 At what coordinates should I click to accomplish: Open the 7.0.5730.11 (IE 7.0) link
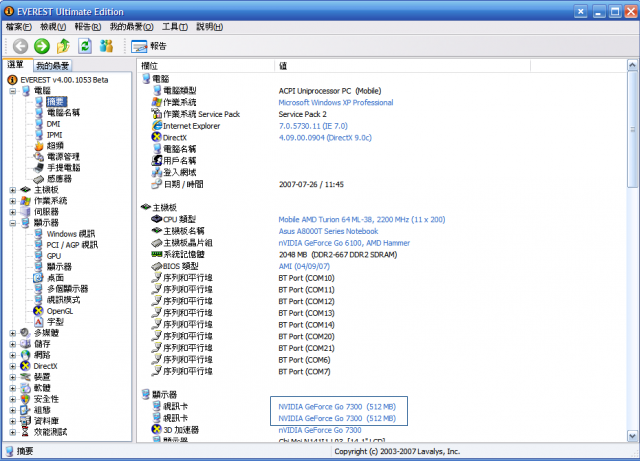click(x=313, y=126)
